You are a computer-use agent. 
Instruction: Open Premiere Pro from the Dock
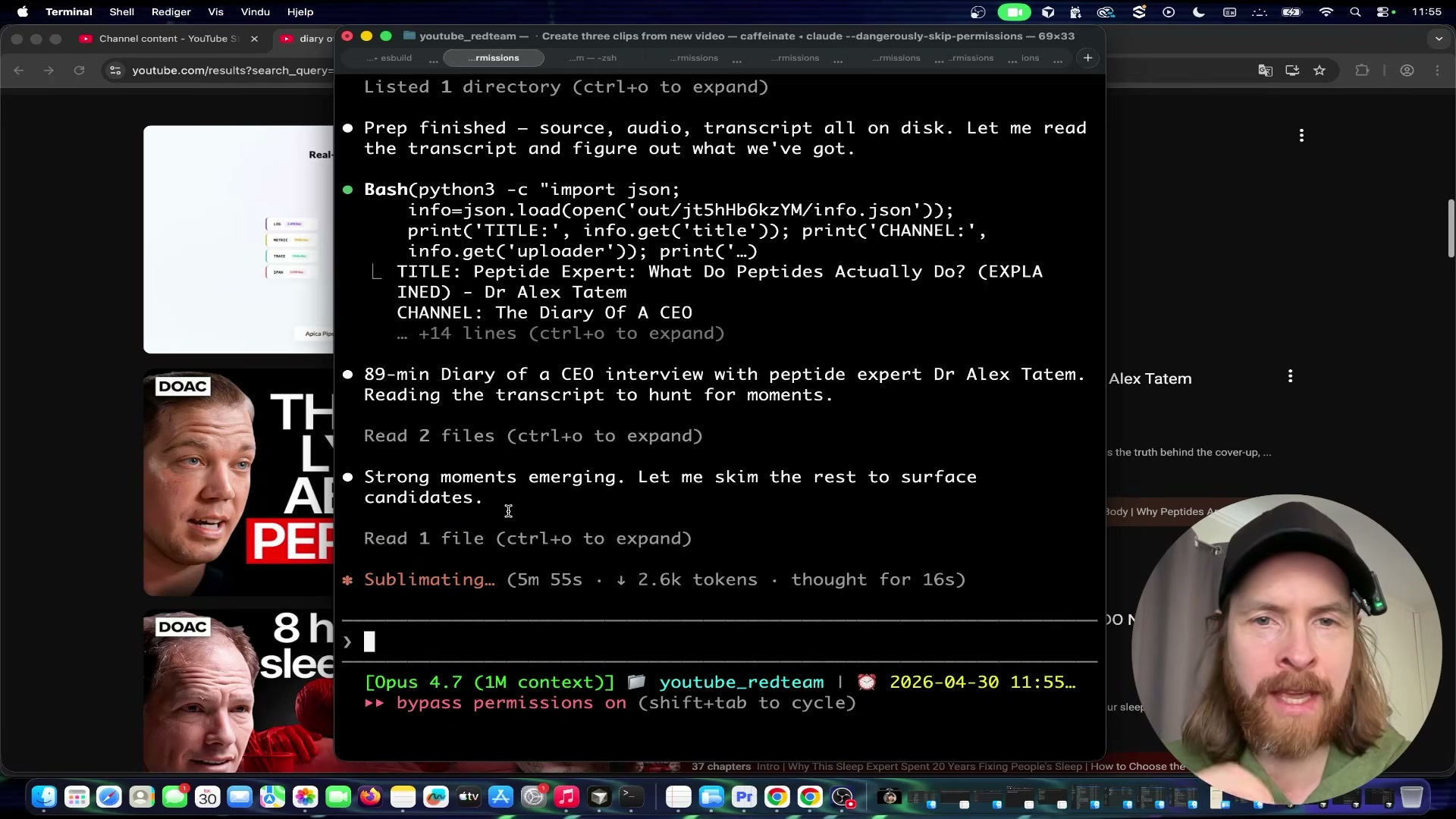pos(744,797)
